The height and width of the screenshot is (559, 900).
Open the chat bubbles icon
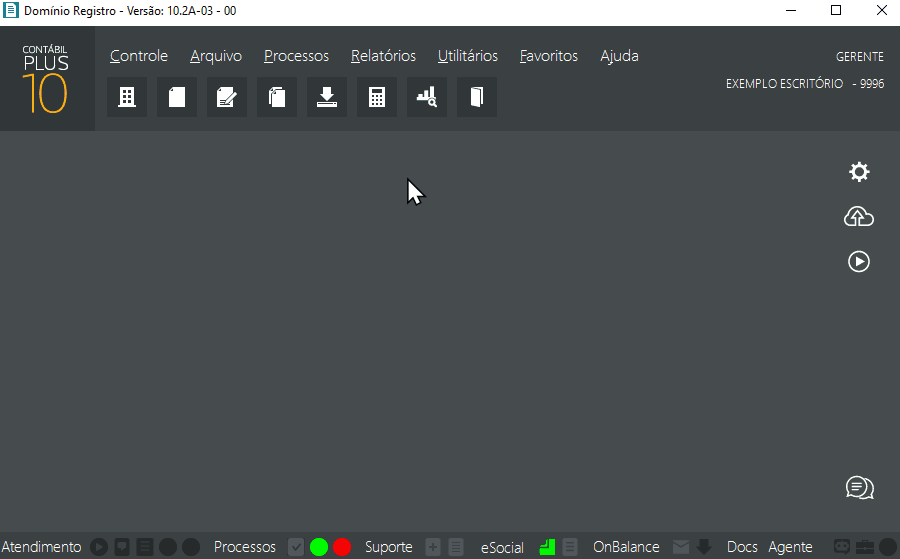859,488
